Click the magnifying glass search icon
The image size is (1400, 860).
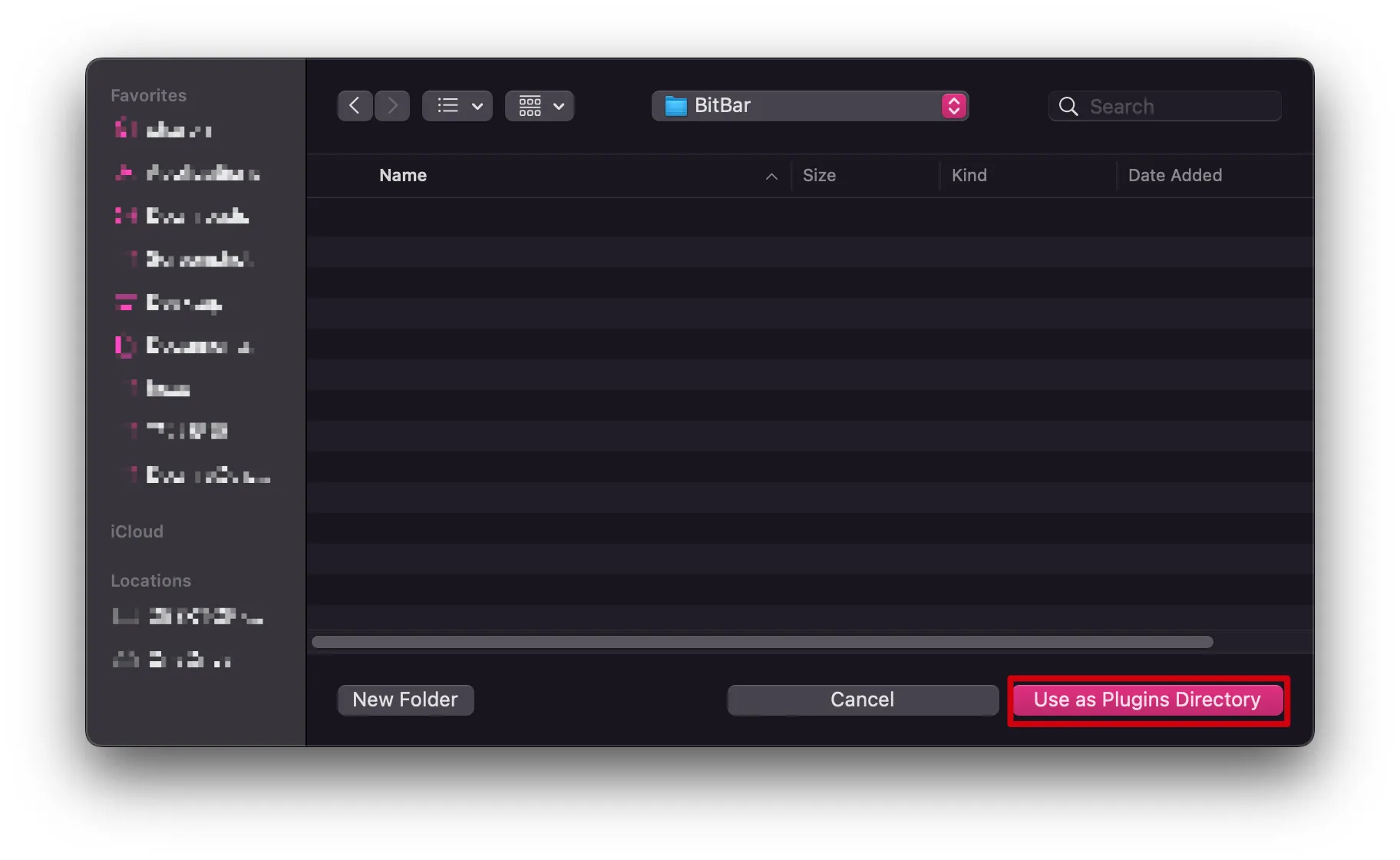[x=1068, y=106]
